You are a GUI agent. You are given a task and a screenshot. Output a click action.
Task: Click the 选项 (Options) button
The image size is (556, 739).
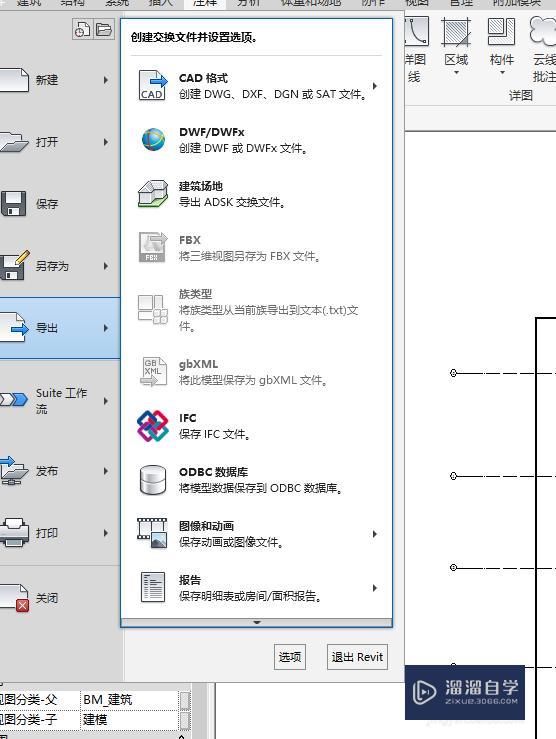click(290, 657)
